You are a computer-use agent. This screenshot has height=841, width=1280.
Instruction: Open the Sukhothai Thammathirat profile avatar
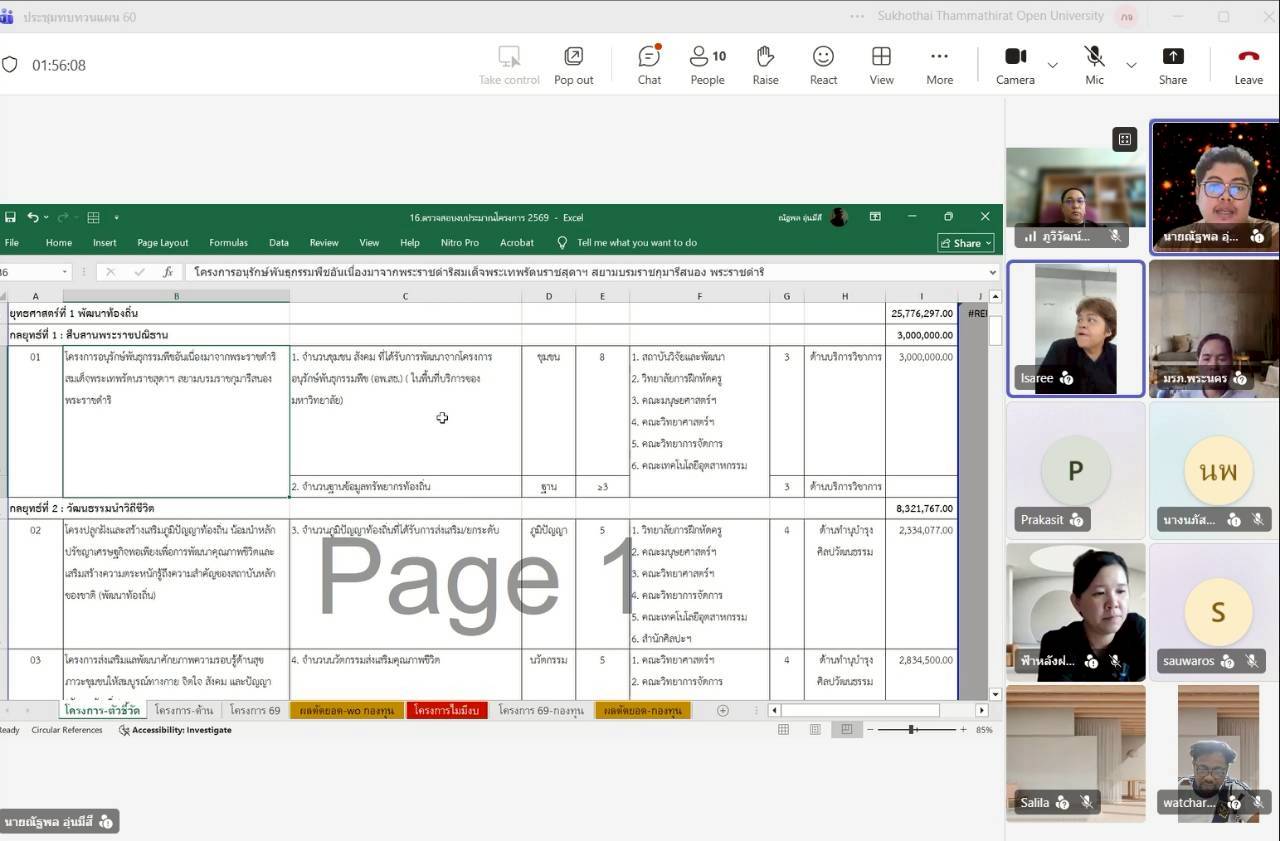(1127, 16)
